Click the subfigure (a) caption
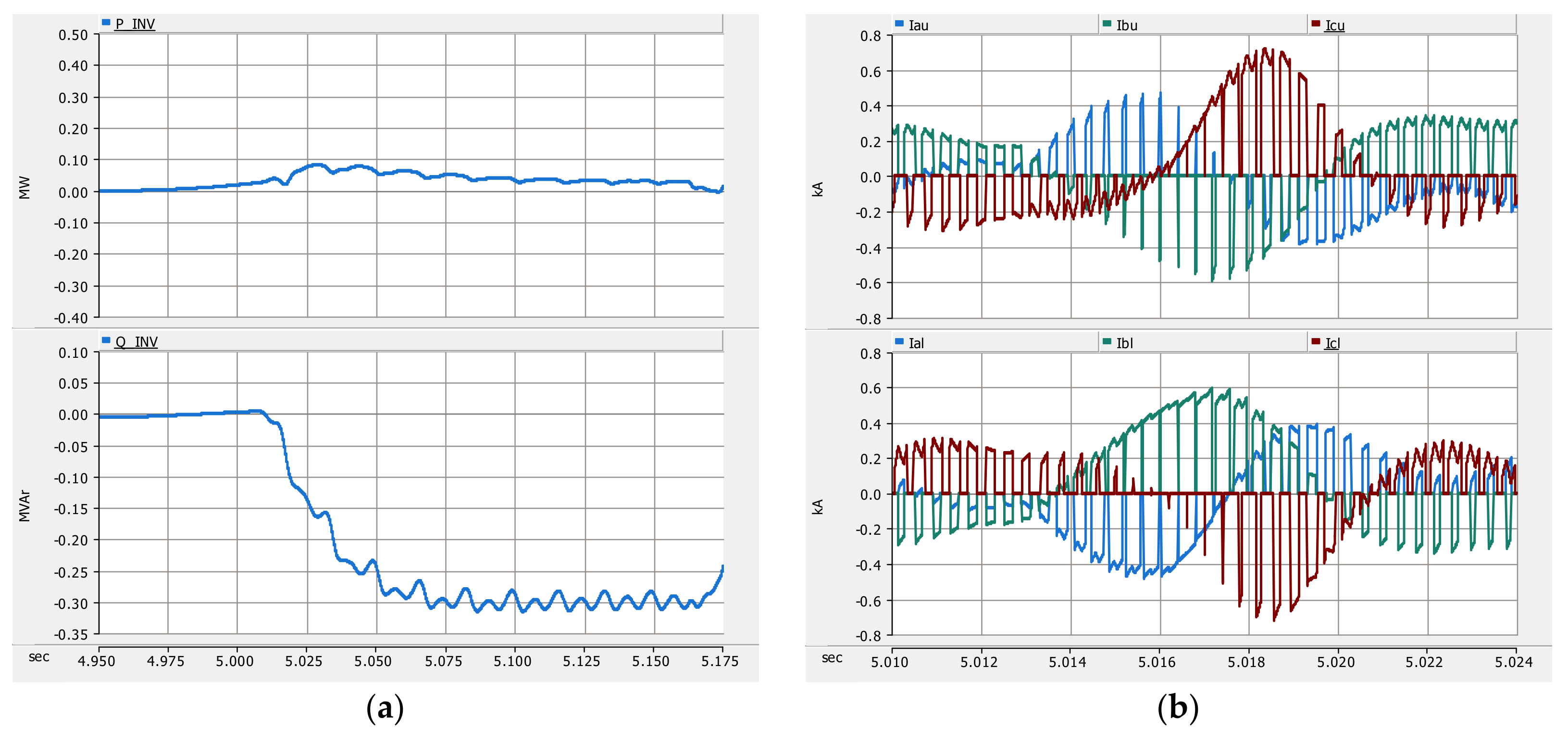 (x=385, y=708)
